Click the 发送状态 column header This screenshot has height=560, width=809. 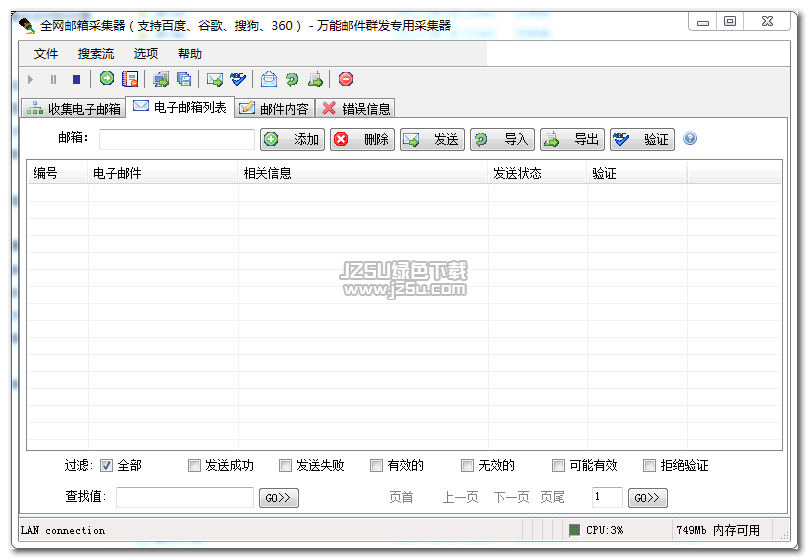(537, 173)
